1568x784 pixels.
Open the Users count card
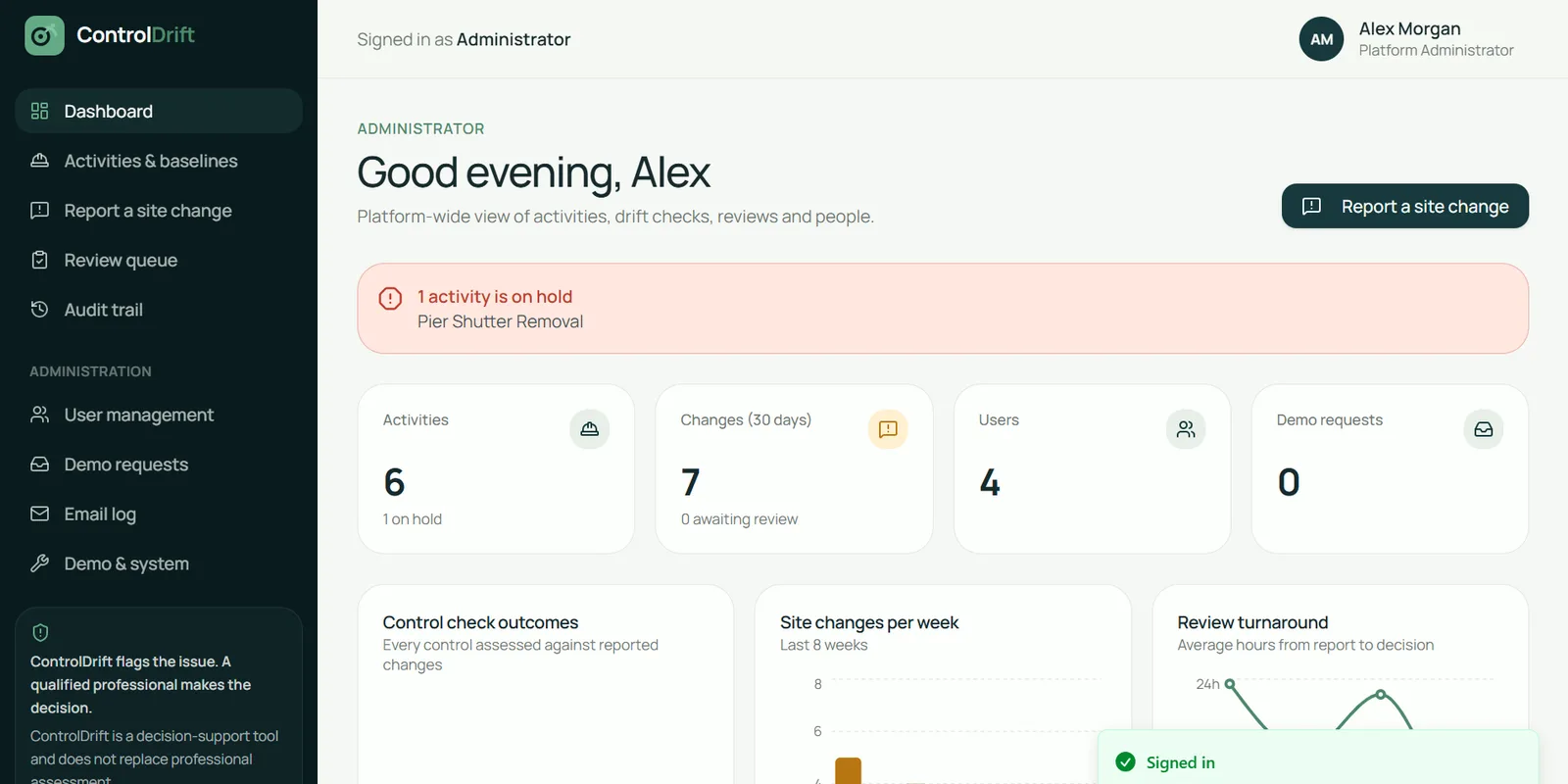[1092, 468]
